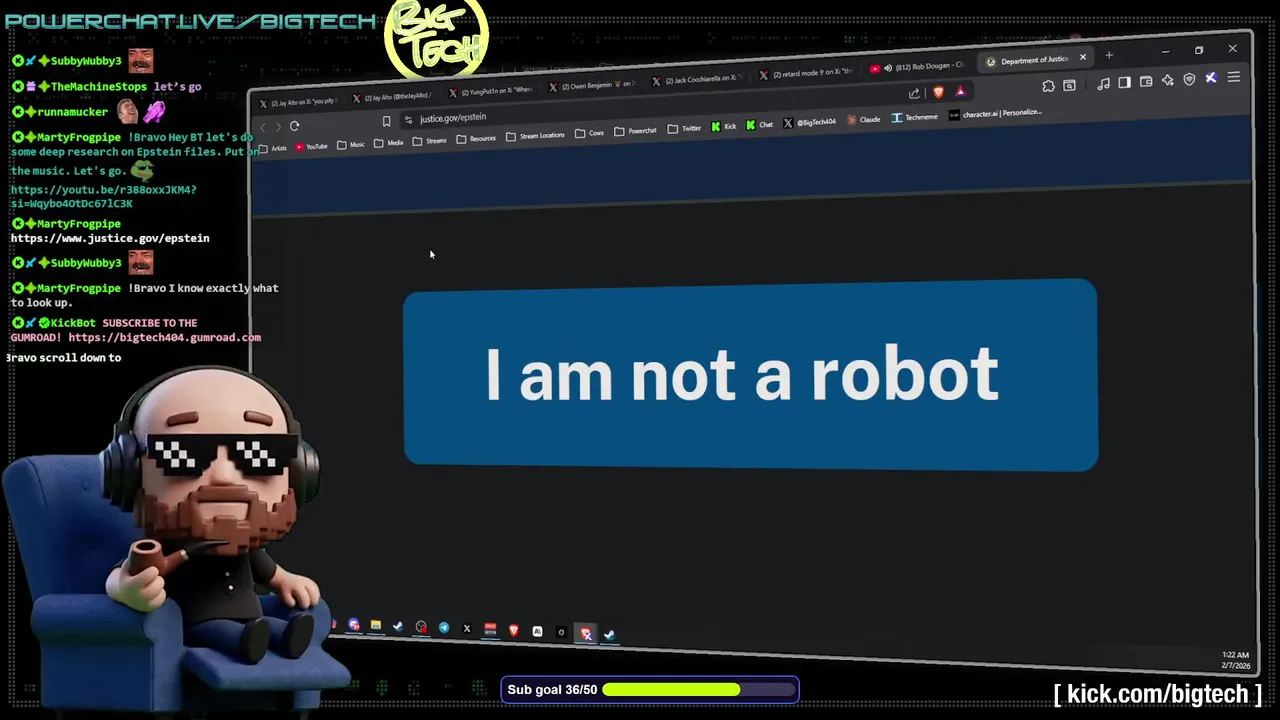The height and width of the screenshot is (720, 1280).
Task: Open the Chat bookmark with Kick logo
Action: [760, 125]
